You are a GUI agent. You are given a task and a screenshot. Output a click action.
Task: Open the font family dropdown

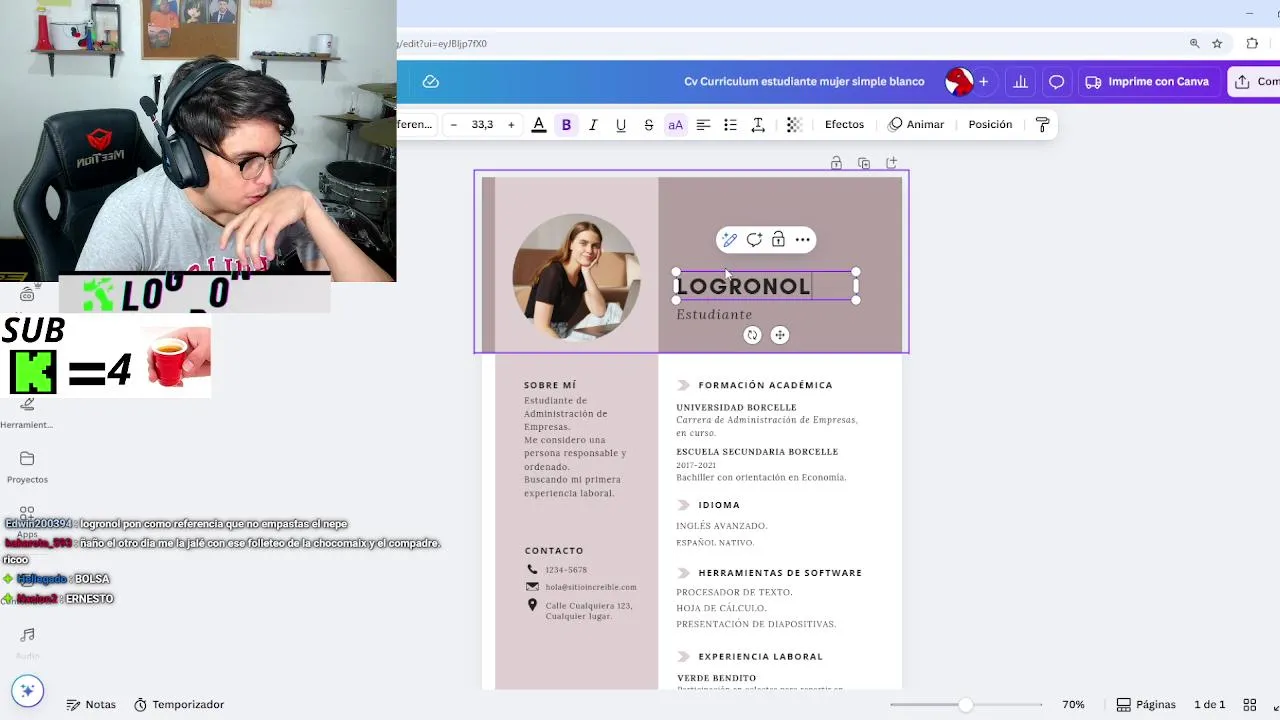coord(416,125)
